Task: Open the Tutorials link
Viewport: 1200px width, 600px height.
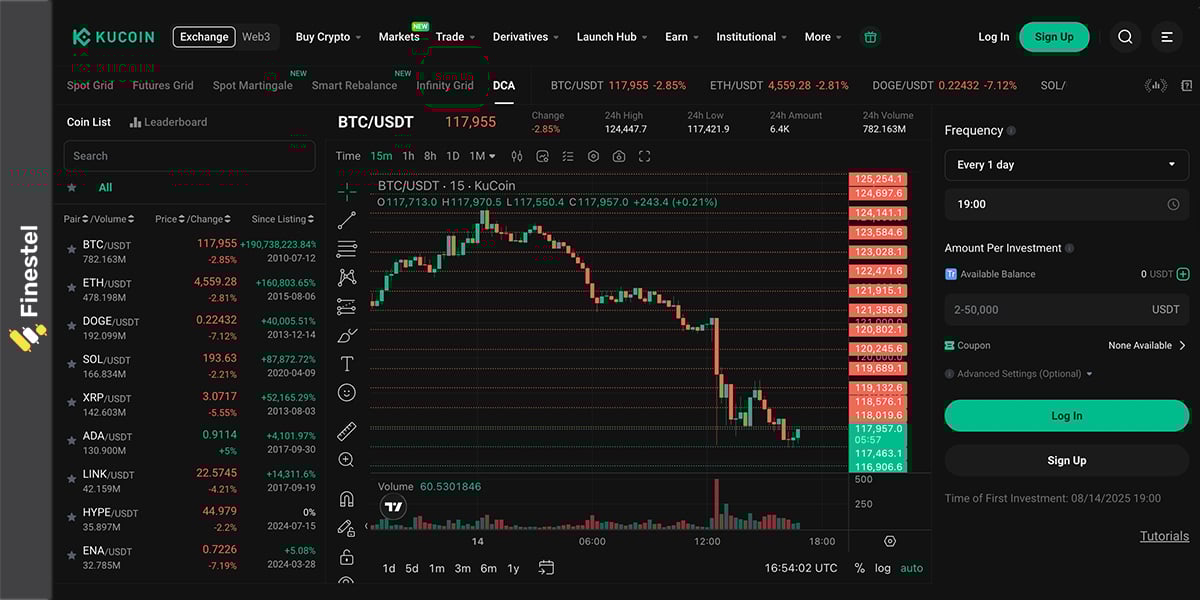Action: (1164, 536)
